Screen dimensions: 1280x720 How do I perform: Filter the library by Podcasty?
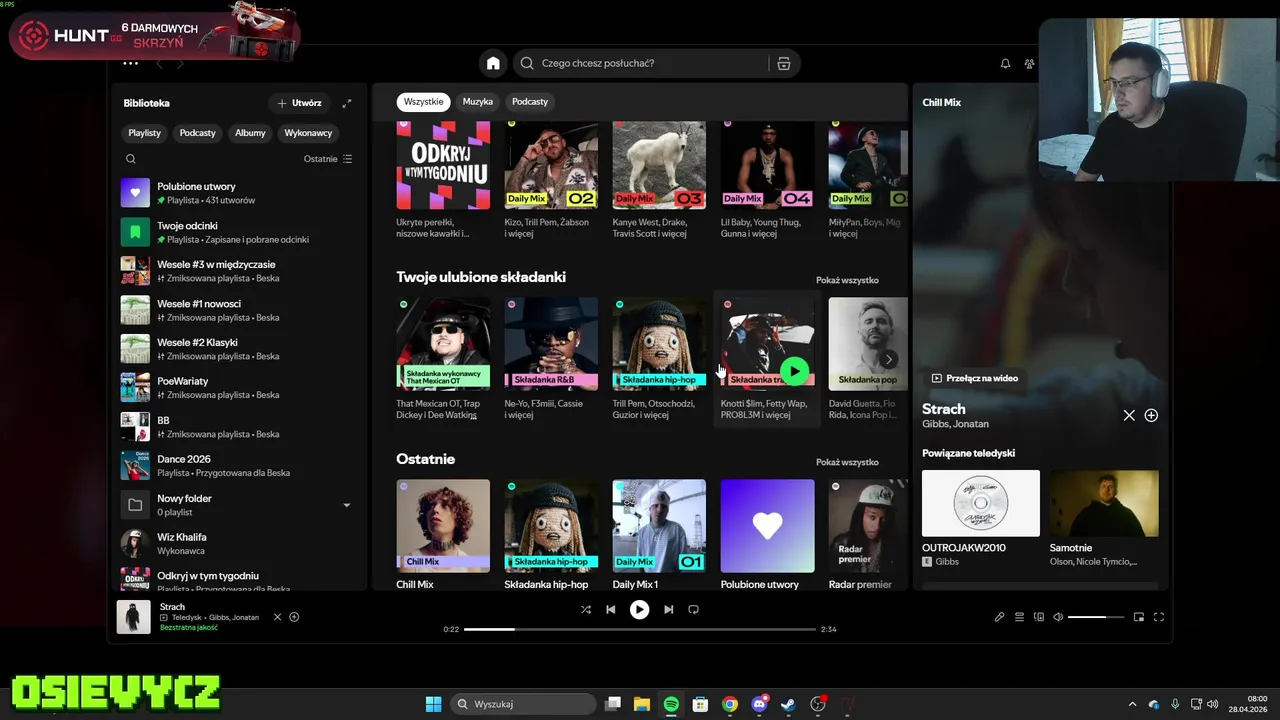(198, 133)
